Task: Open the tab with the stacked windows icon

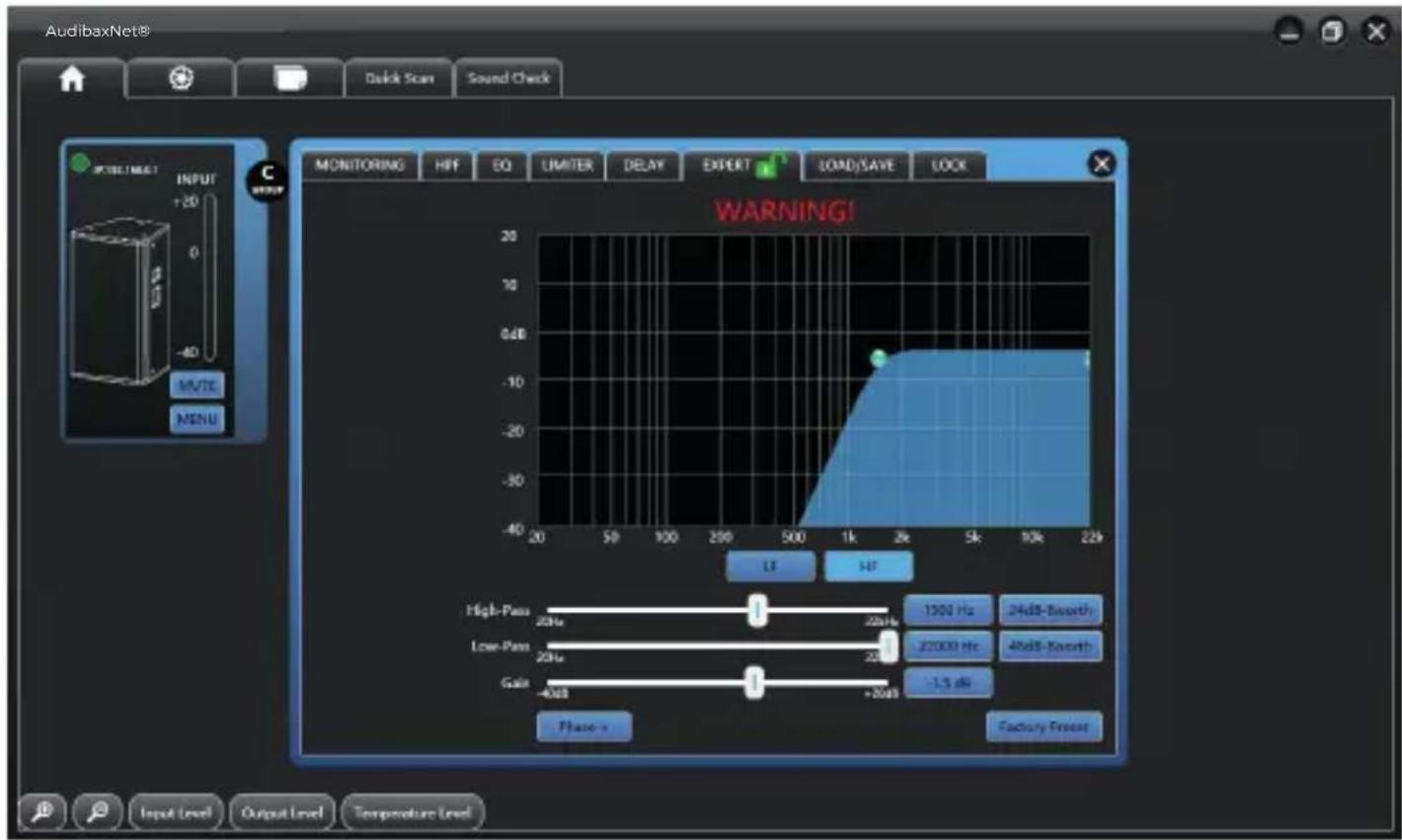Action: (290, 79)
